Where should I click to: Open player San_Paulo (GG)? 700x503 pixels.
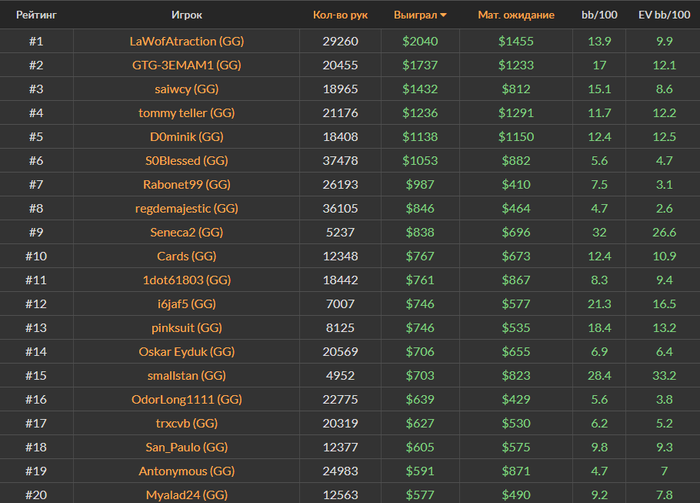[187, 447]
